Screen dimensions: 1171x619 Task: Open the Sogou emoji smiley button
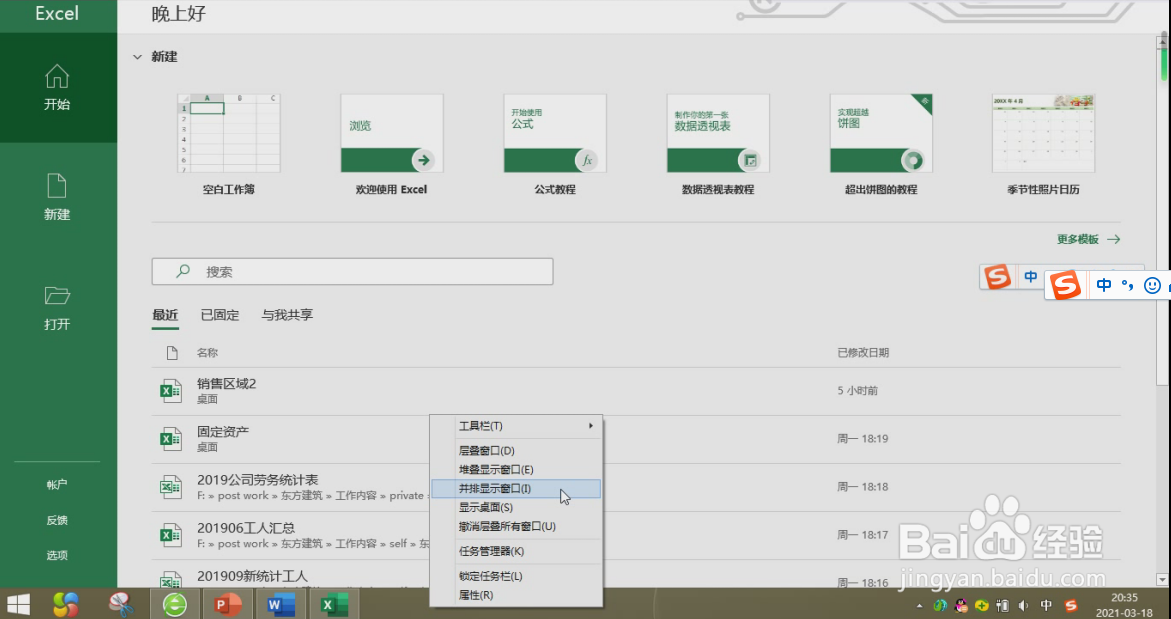click(x=1152, y=285)
